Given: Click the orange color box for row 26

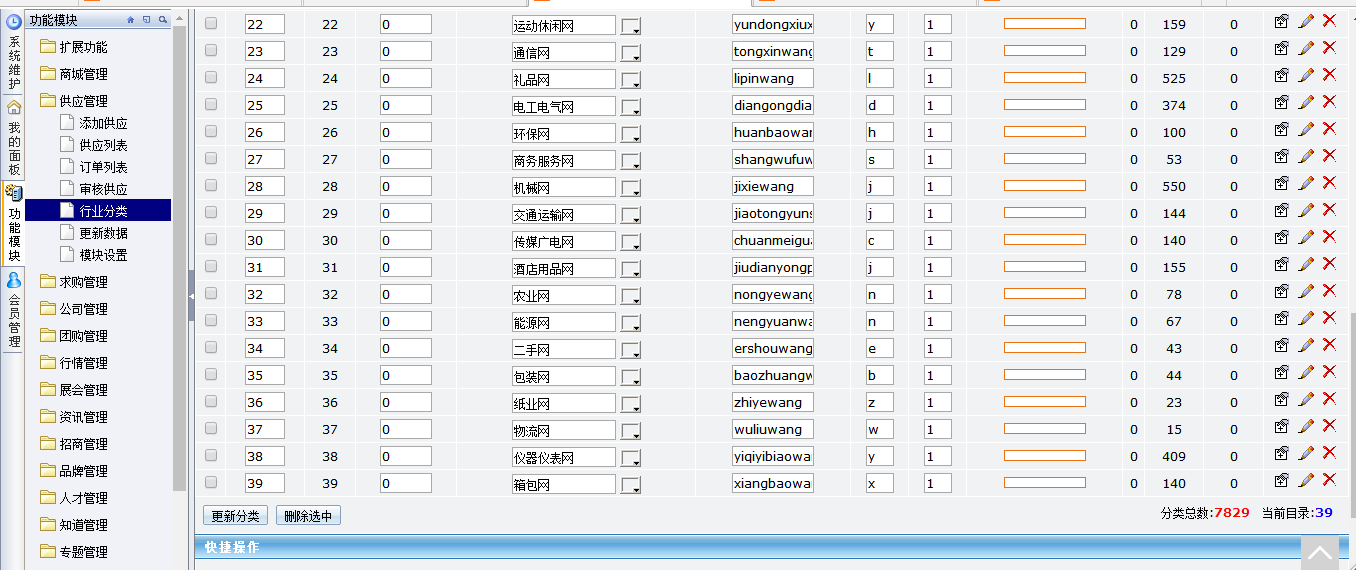Looking at the screenshot, I should (1044, 132).
